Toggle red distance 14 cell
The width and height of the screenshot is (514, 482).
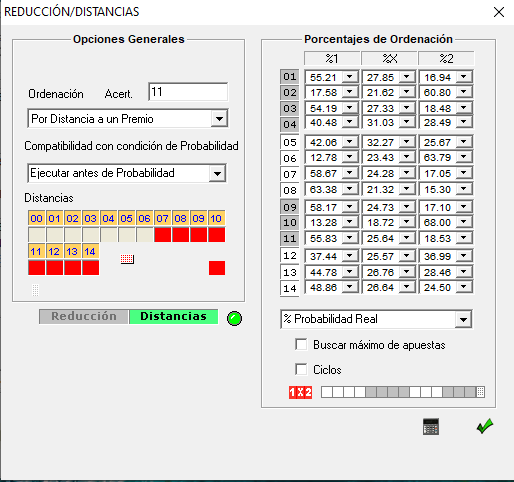[x=90, y=268]
